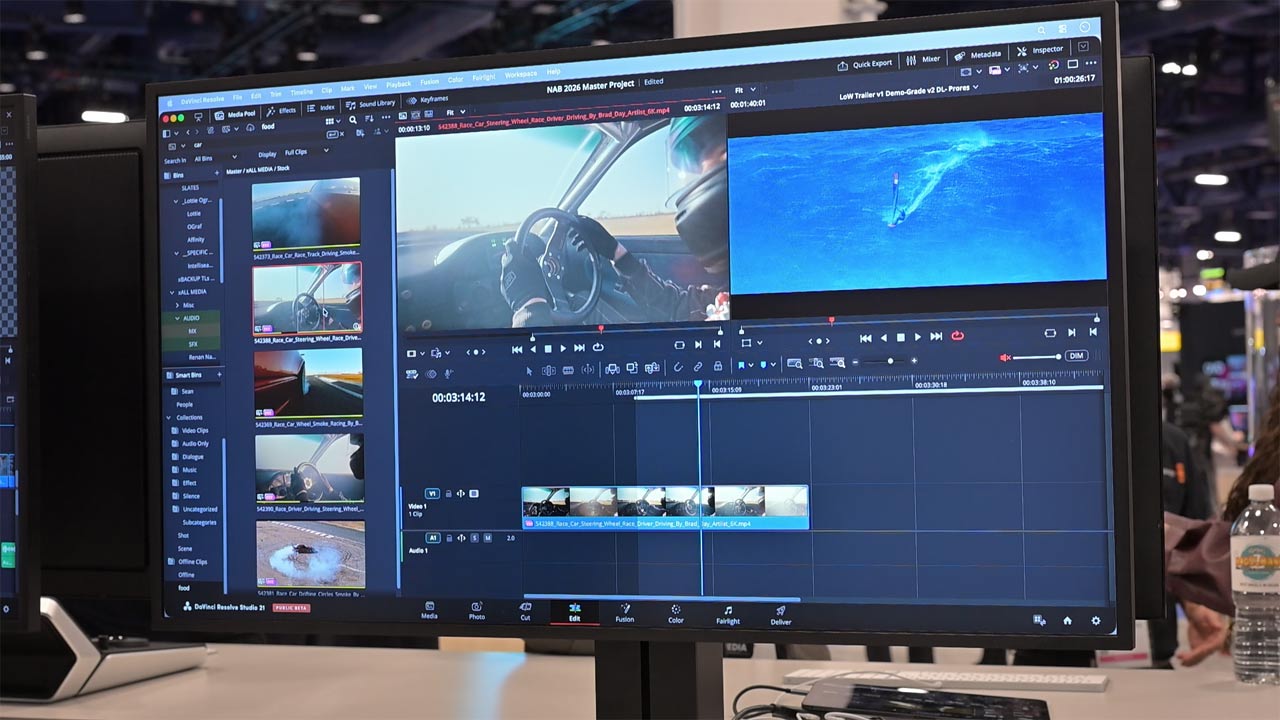Open the DaVinci Resolve application menu

[x=203, y=100]
